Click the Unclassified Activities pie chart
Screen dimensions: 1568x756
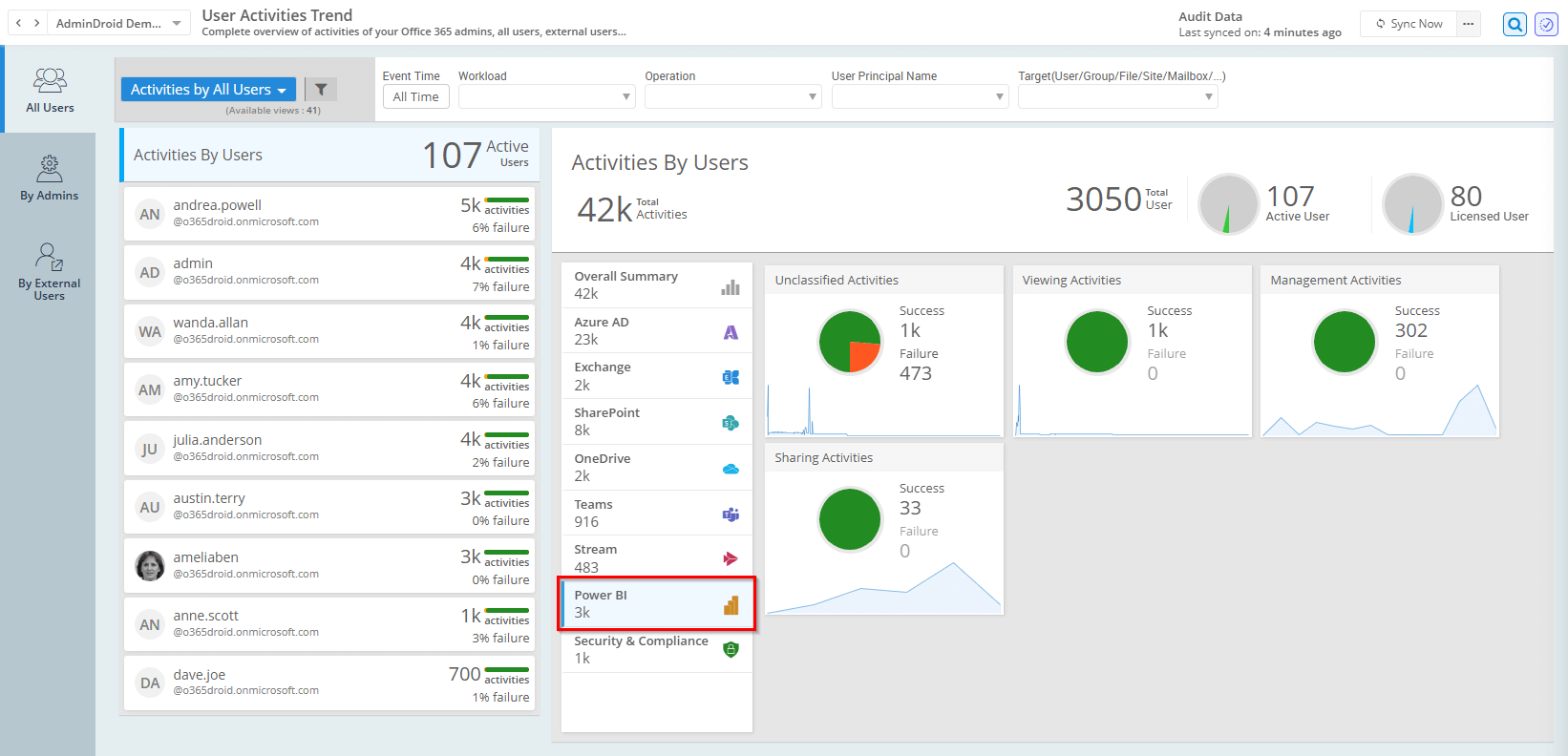point(850,342)
